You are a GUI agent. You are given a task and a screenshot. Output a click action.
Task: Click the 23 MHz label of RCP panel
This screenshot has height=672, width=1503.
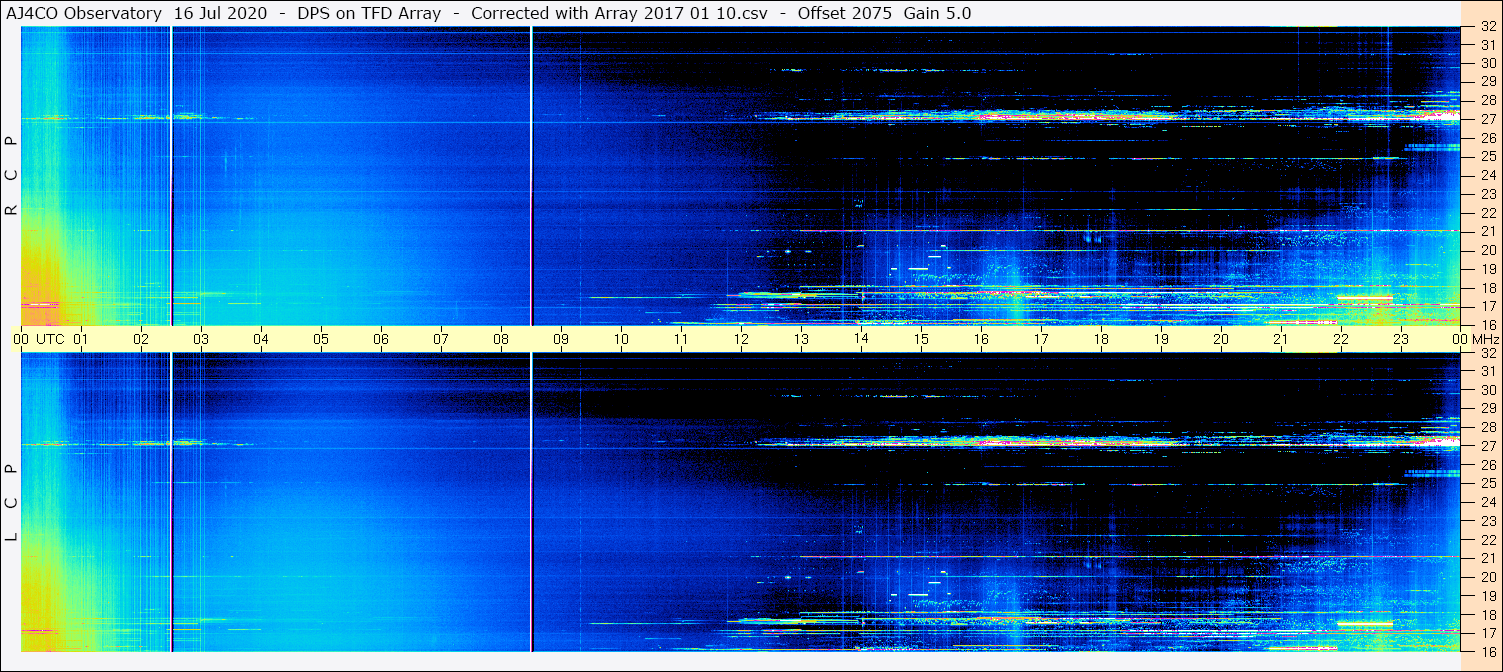[1487, 194]
